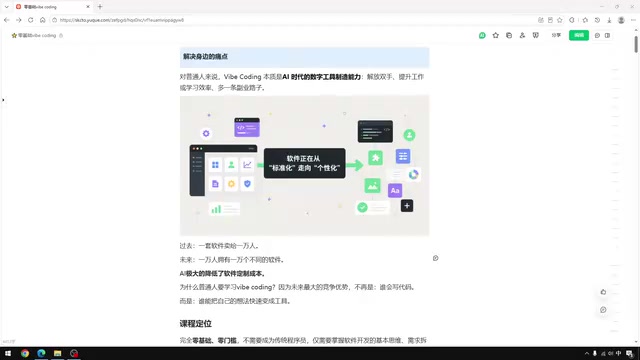Click the first icon in address bar right
The image size is (640, 360).
[541, 20]
